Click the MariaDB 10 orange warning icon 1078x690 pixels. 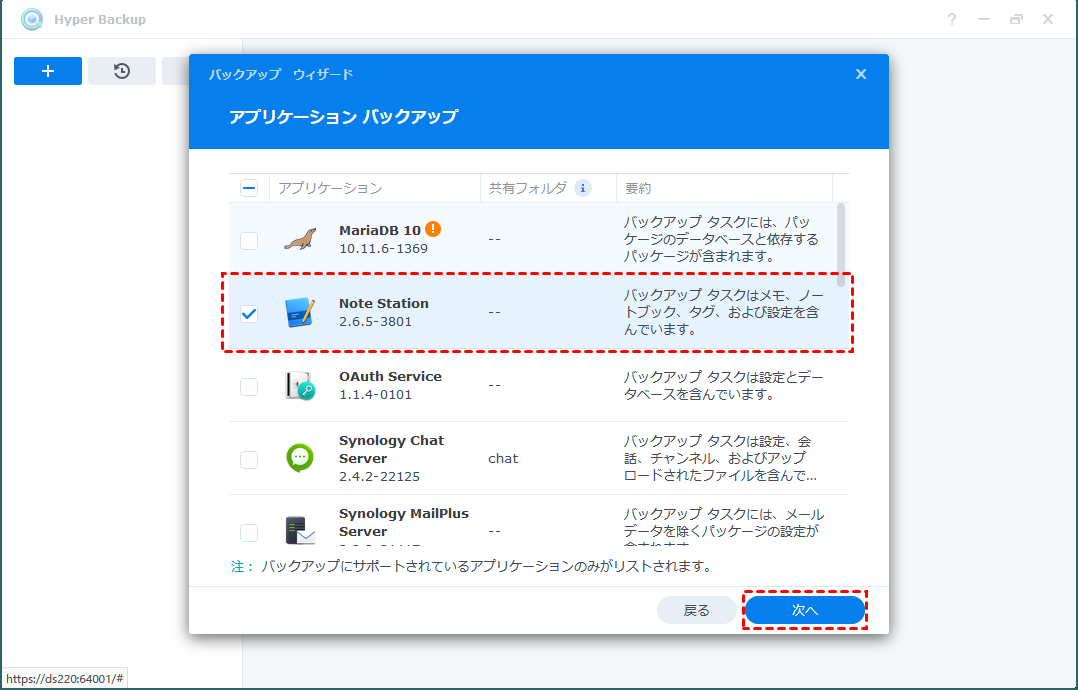[x=432, y=230]
